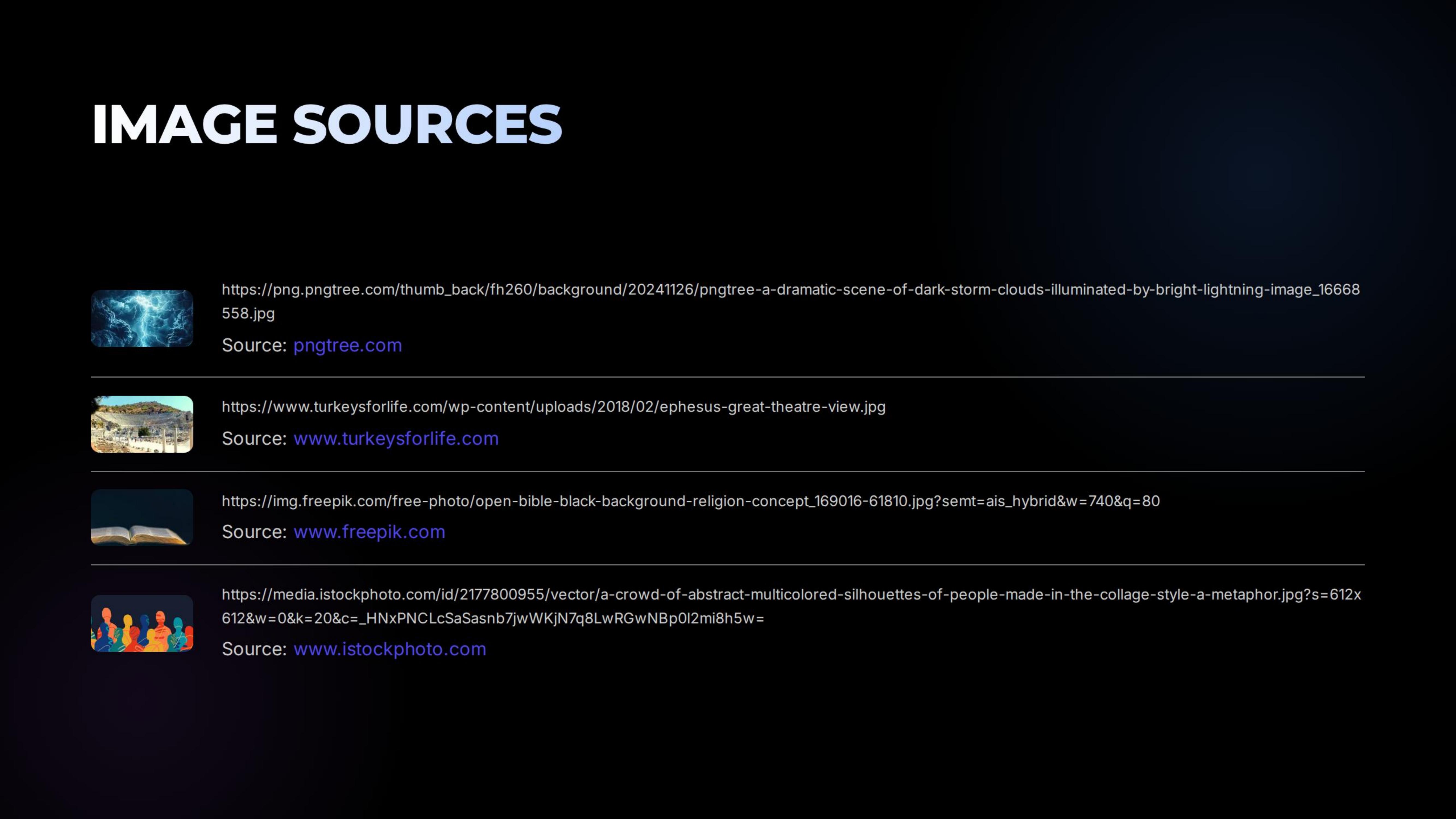This screenshot has width=1456, height=819.
Task: Select the lightning storm clouds thumbnail
Action: point(142,318)
